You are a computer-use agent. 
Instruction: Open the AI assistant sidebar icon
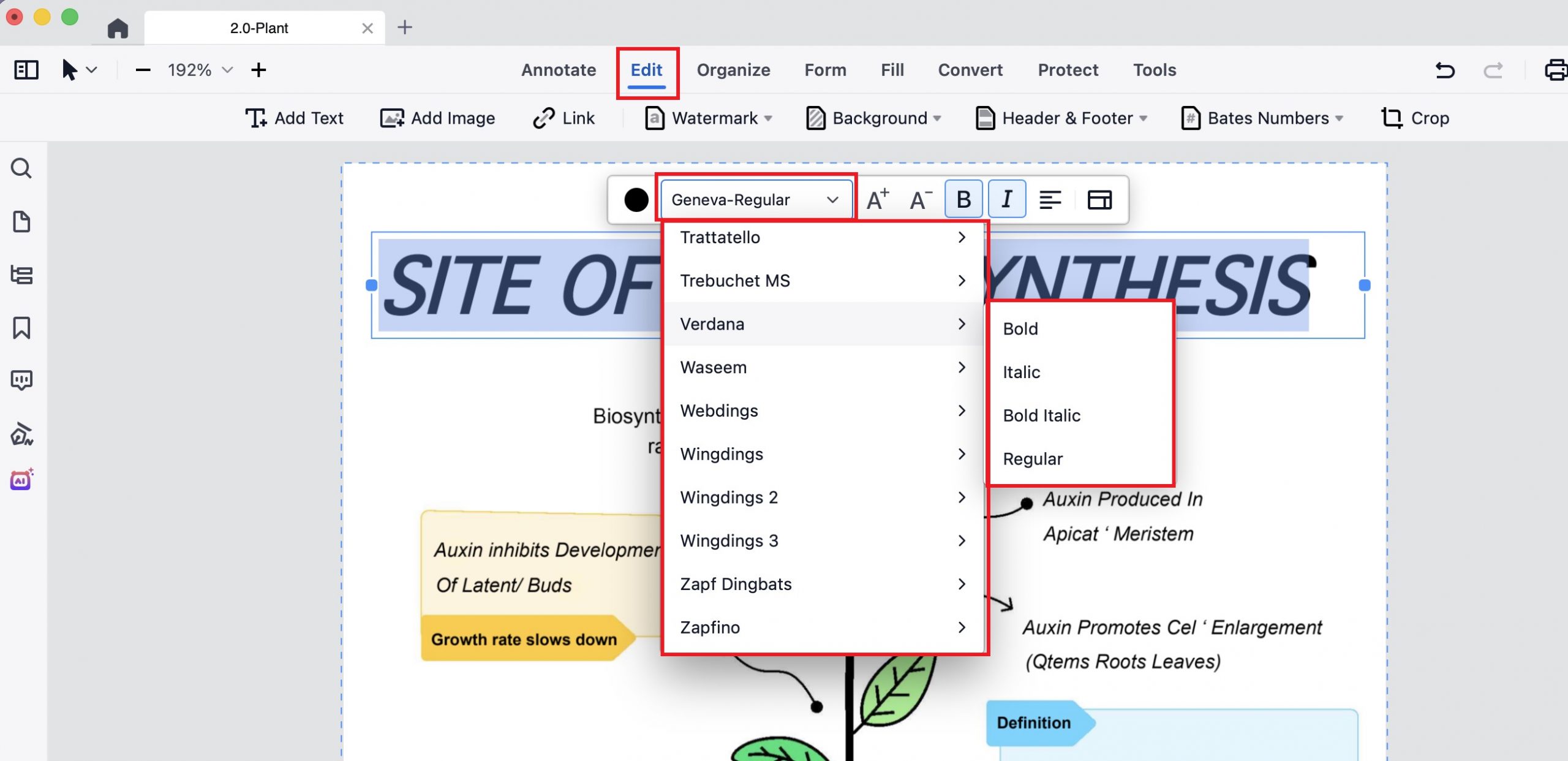click(22, 480)
